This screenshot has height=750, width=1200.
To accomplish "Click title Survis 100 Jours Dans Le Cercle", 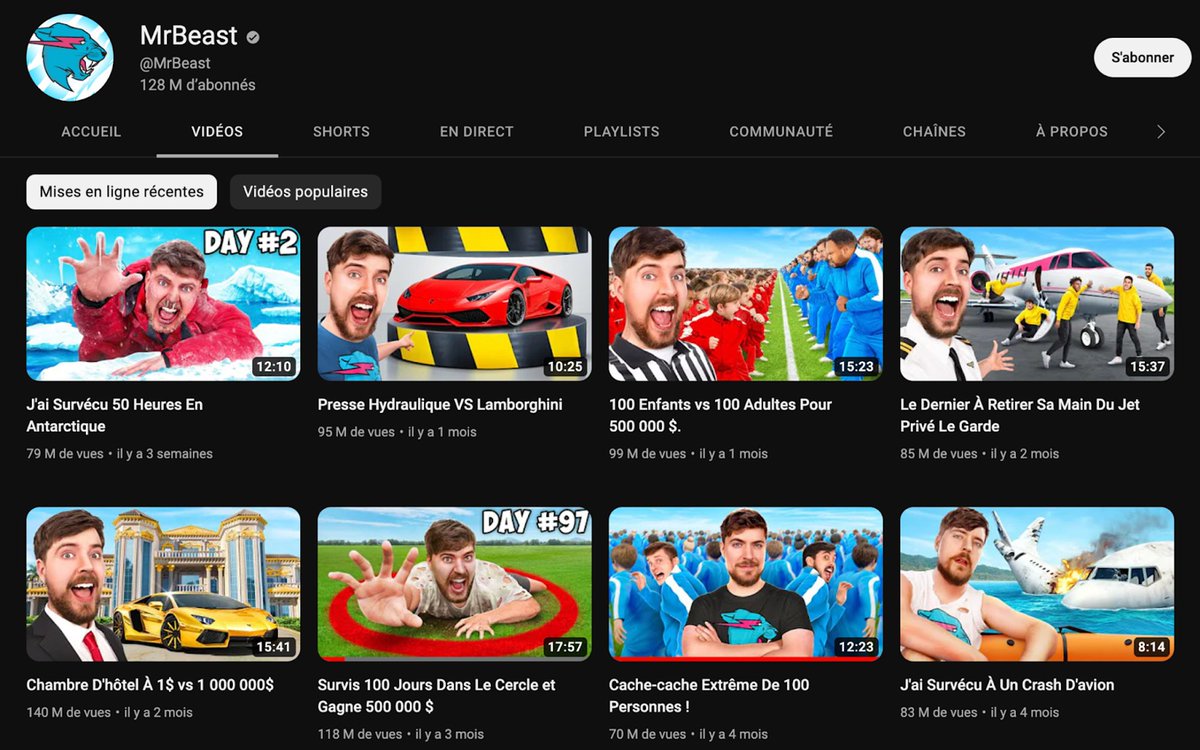I will (x=437, y=695).
